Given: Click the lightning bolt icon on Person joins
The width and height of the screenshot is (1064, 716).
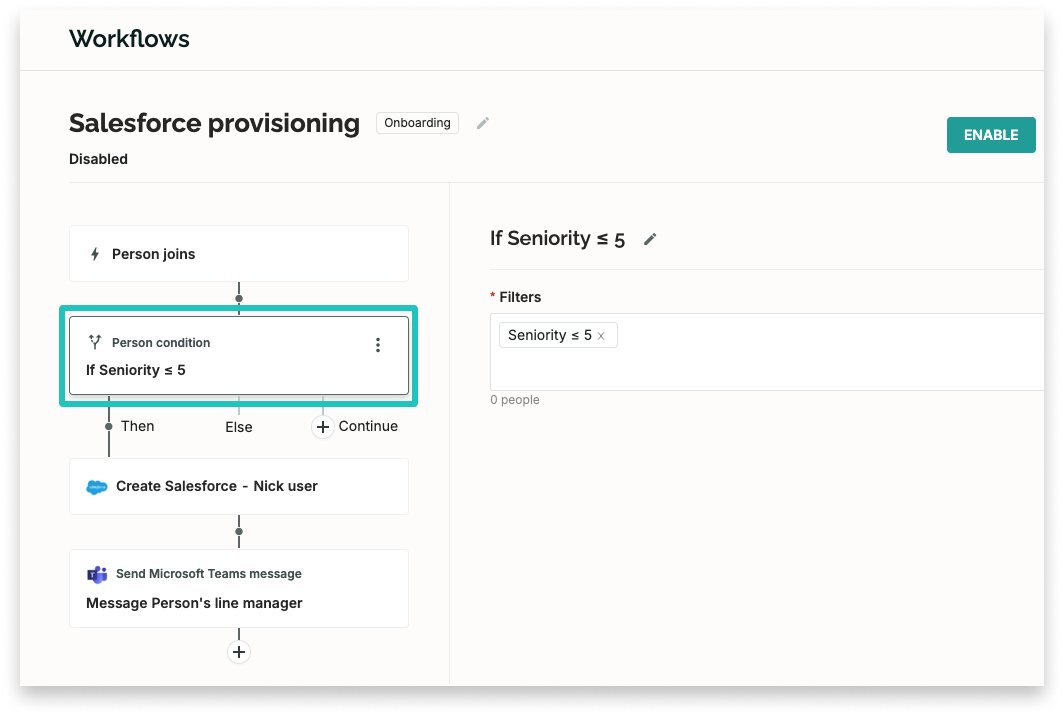Looking at the screenshot, I should 95,253.
